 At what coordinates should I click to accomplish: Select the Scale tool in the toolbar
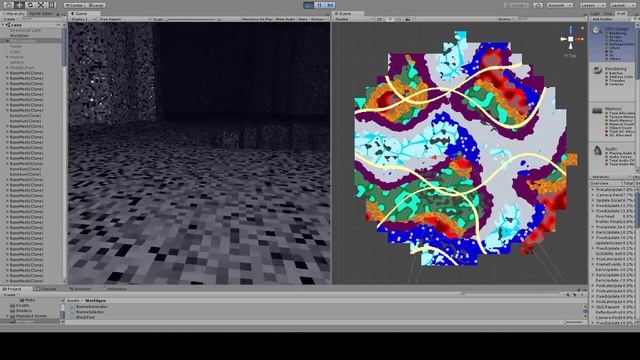[x=41, y=5]
